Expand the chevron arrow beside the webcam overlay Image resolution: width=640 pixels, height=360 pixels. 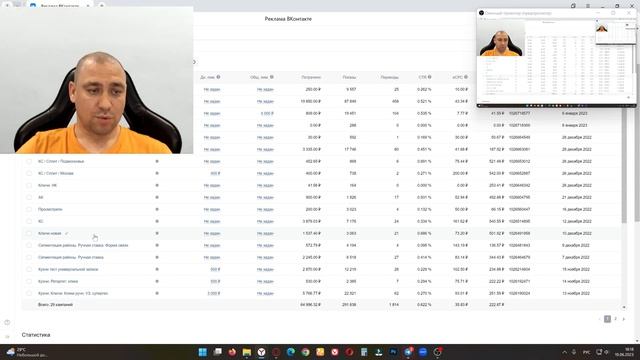195,62
